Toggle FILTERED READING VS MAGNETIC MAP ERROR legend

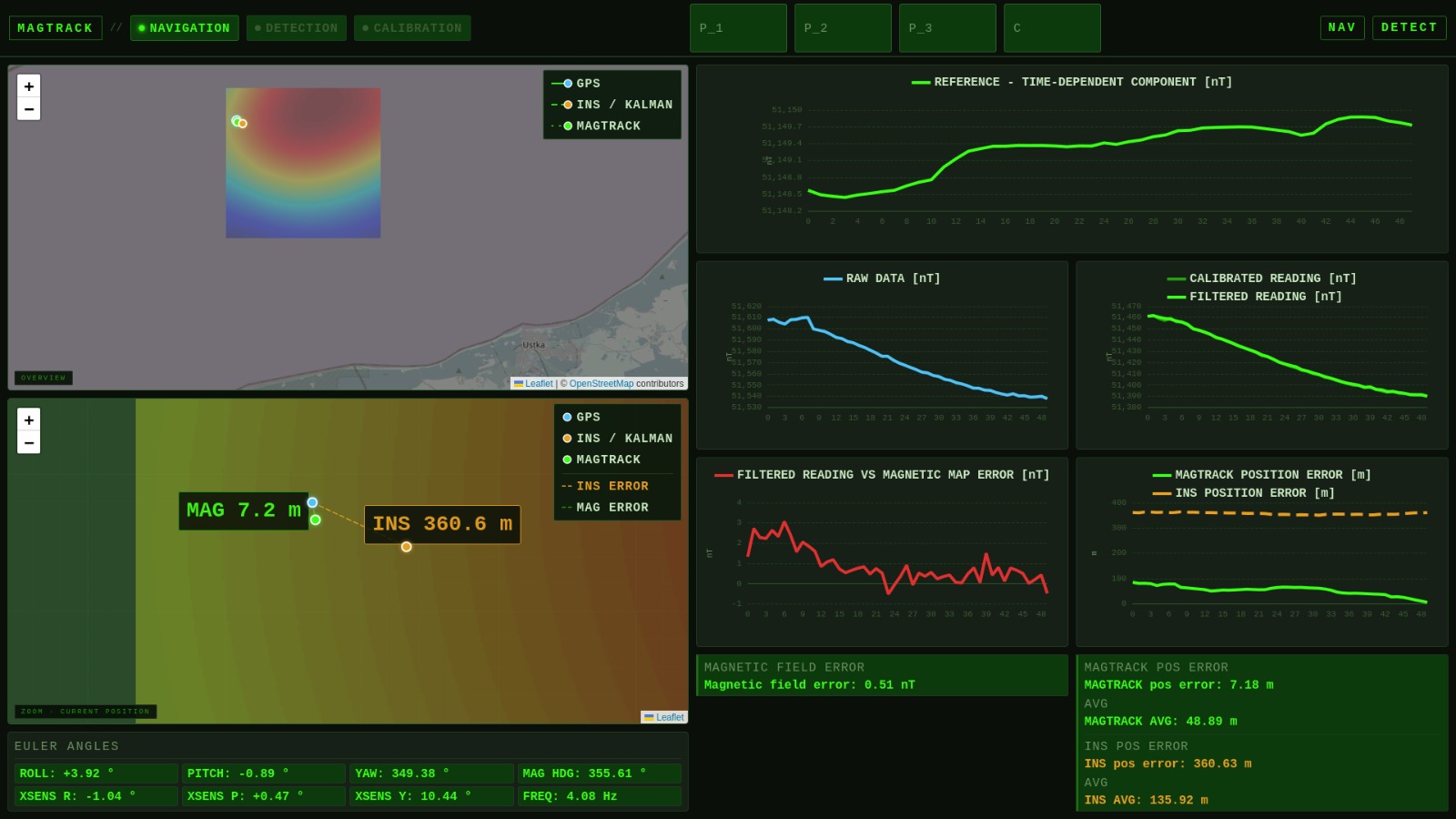(882, 475)
